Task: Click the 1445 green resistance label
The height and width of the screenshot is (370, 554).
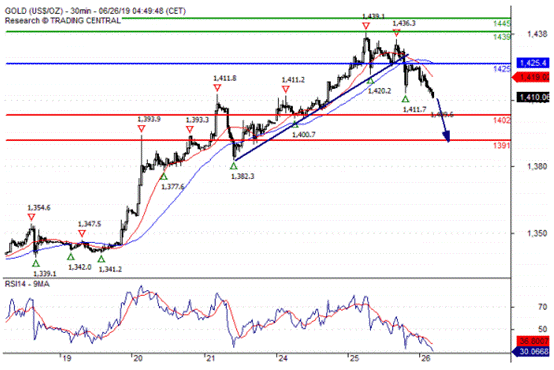Action: click(502, 24)
